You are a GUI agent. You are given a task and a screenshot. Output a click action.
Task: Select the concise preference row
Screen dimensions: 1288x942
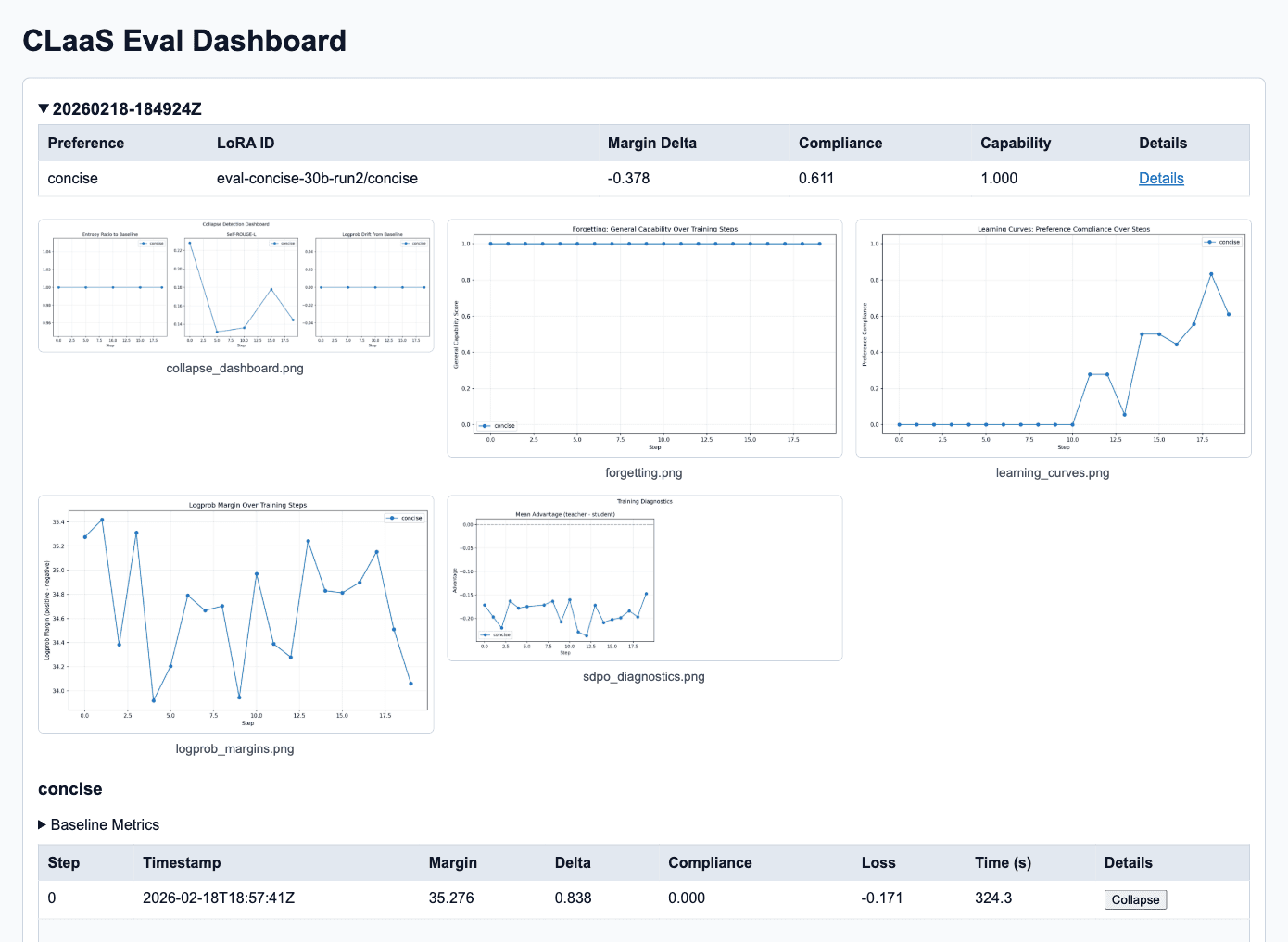[x=72, y=178]
